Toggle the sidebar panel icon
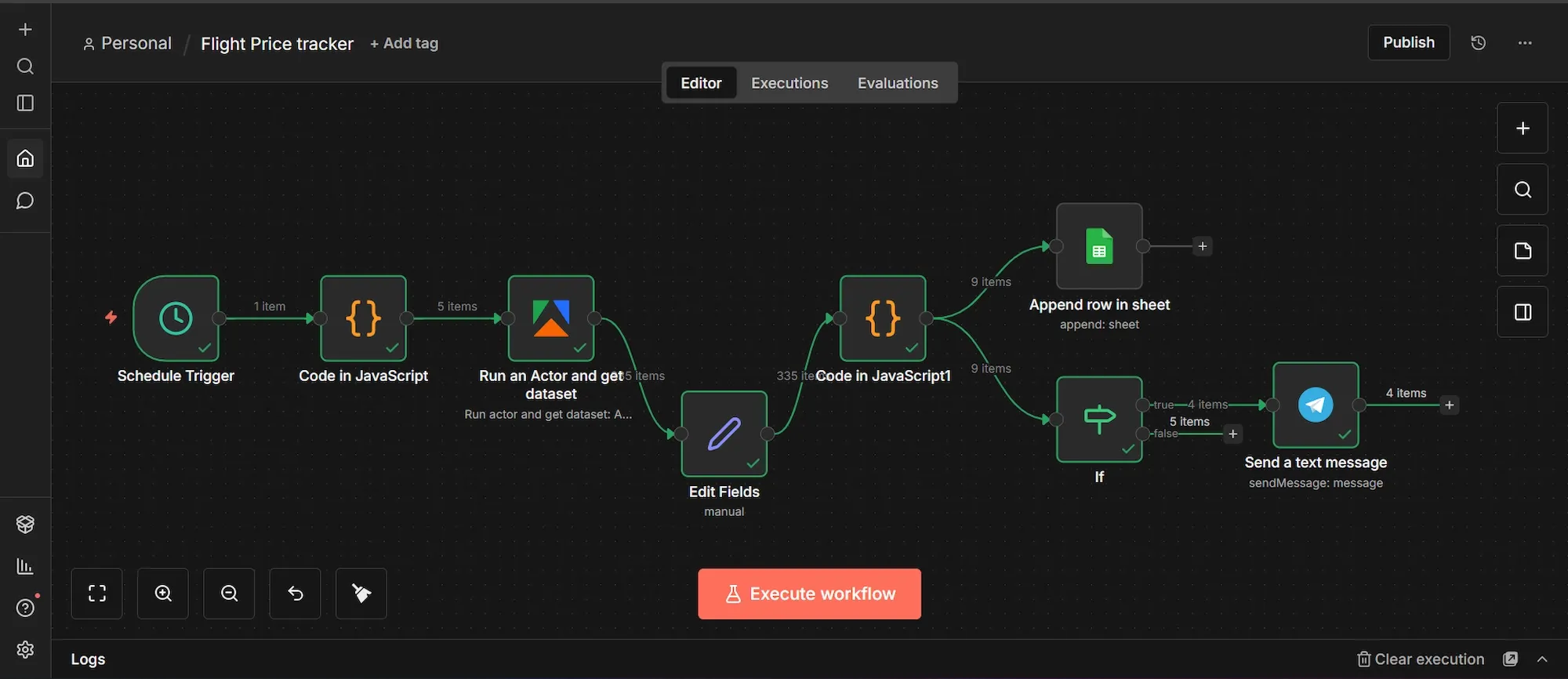This screenshot has height=679, width=1568. [x=25, y=103]
